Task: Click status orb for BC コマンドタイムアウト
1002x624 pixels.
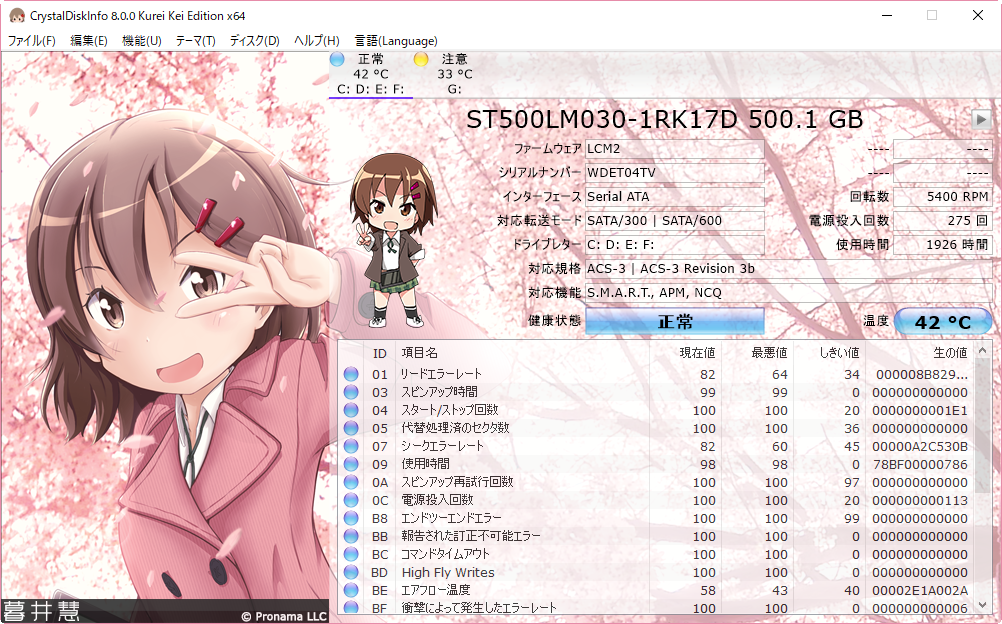Action: 351,554
